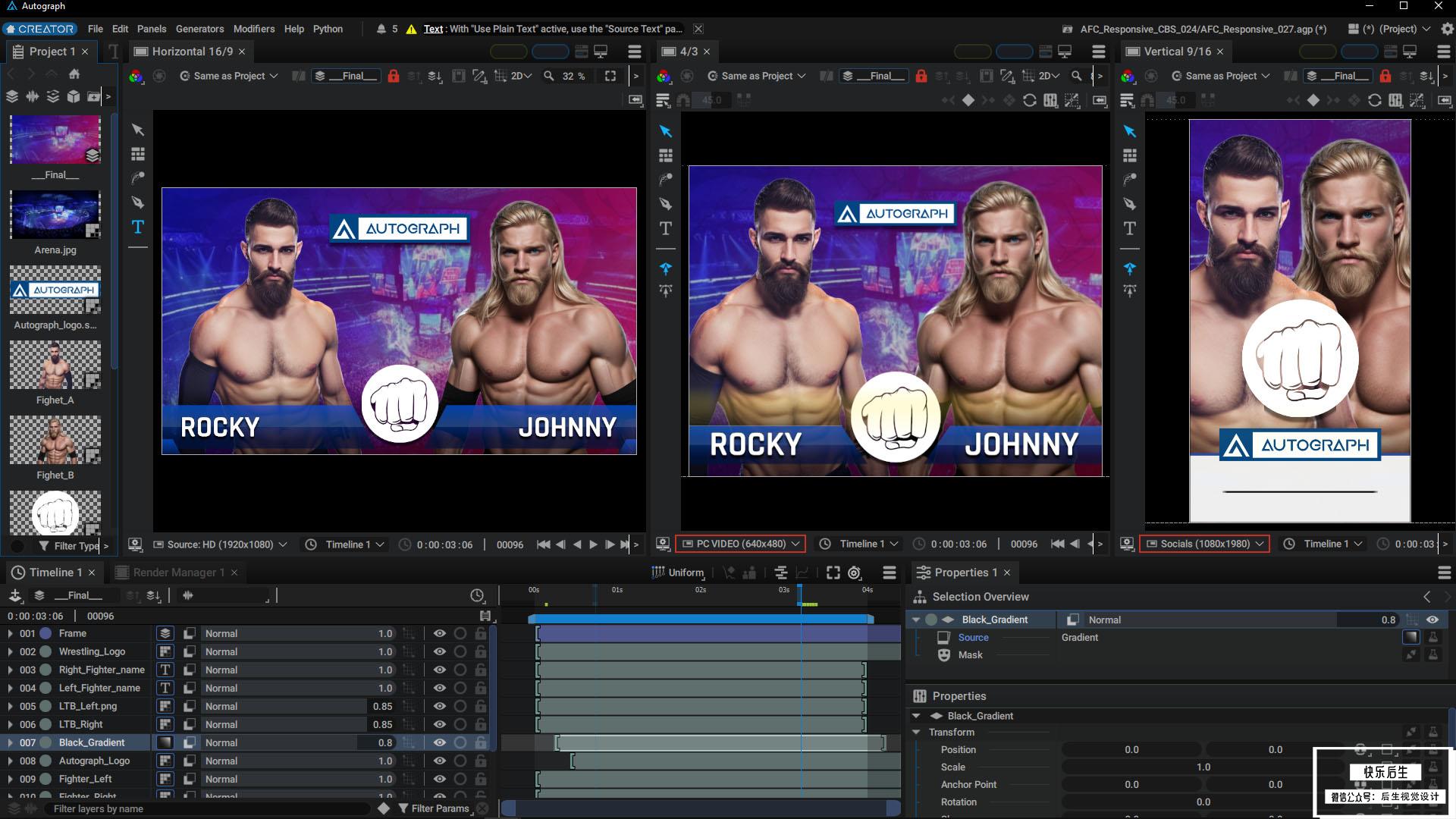Screen dimensions: 1456x819
Task: Click the zoom magnifier icon in Horizontal viewer
Action: point(549,76)
